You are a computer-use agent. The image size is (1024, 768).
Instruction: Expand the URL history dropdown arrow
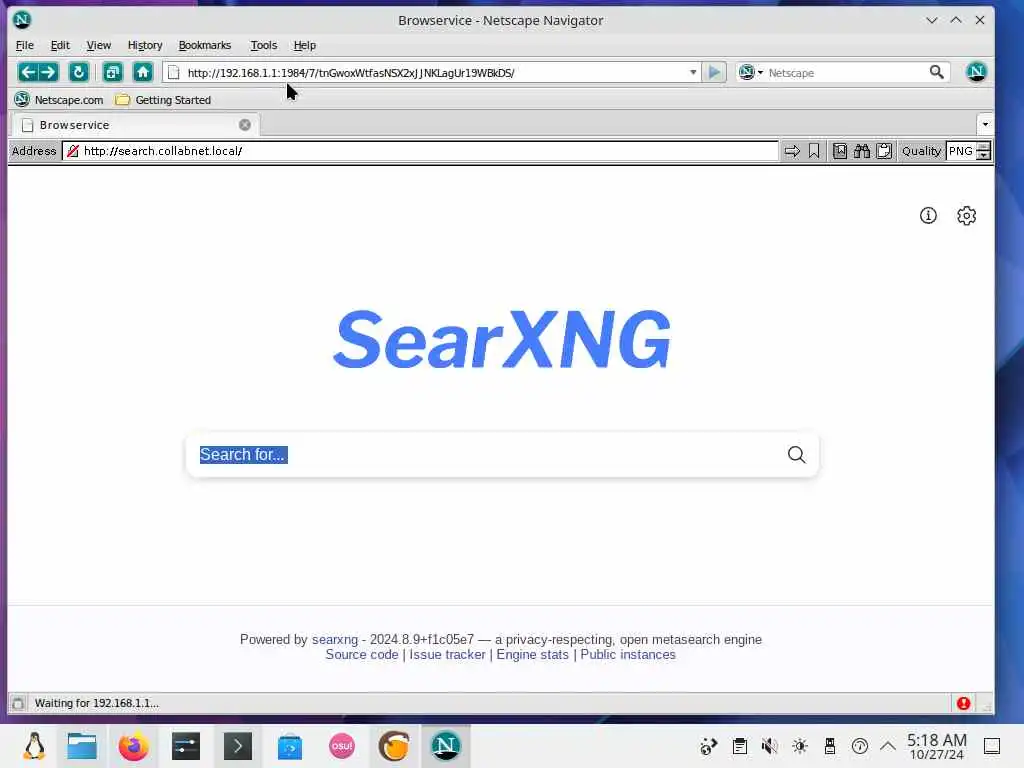pos(693,72)
